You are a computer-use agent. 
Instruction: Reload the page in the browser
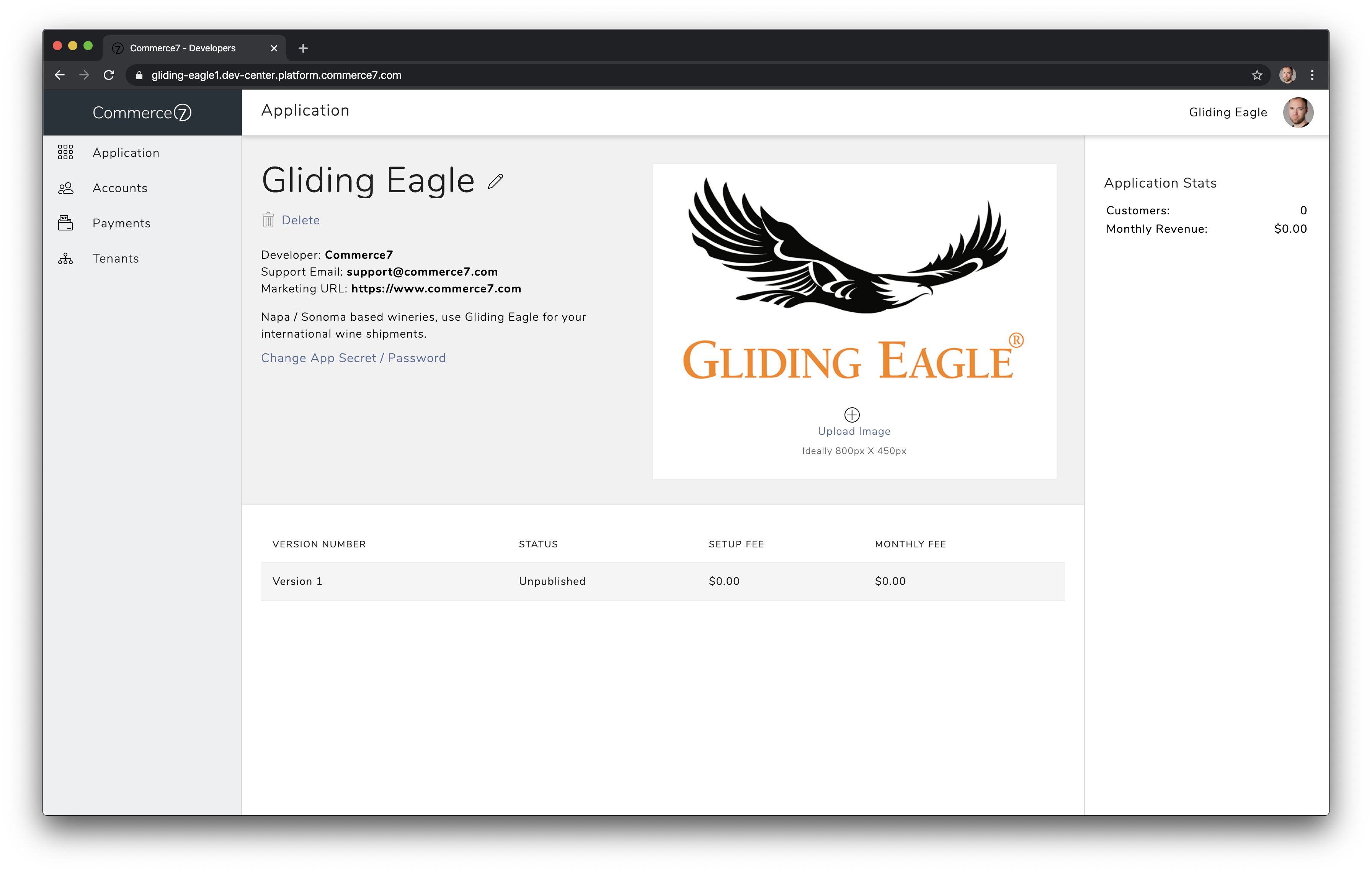(109, 75)
